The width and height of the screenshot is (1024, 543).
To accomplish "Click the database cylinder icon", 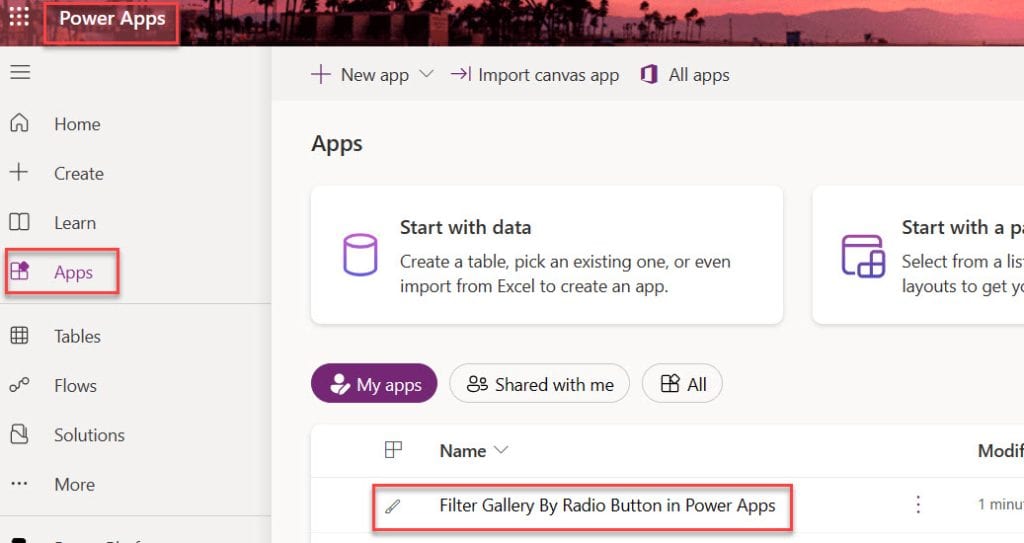I will click(360, 255).
